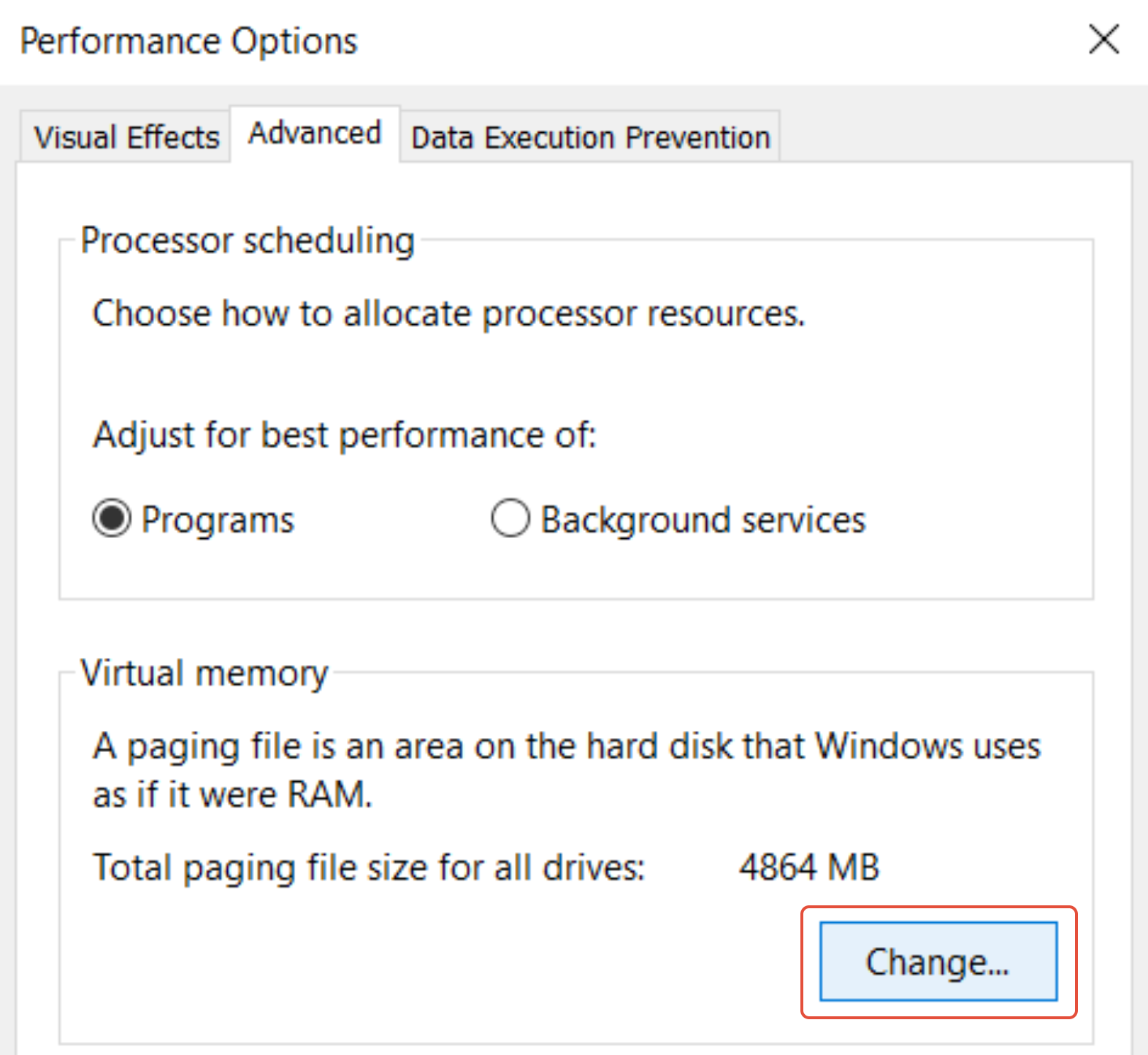Switch to the Visual Effects tab
Image resolution: width=1148 pixels, height=1055 pixels.
[x=126, y=137]
